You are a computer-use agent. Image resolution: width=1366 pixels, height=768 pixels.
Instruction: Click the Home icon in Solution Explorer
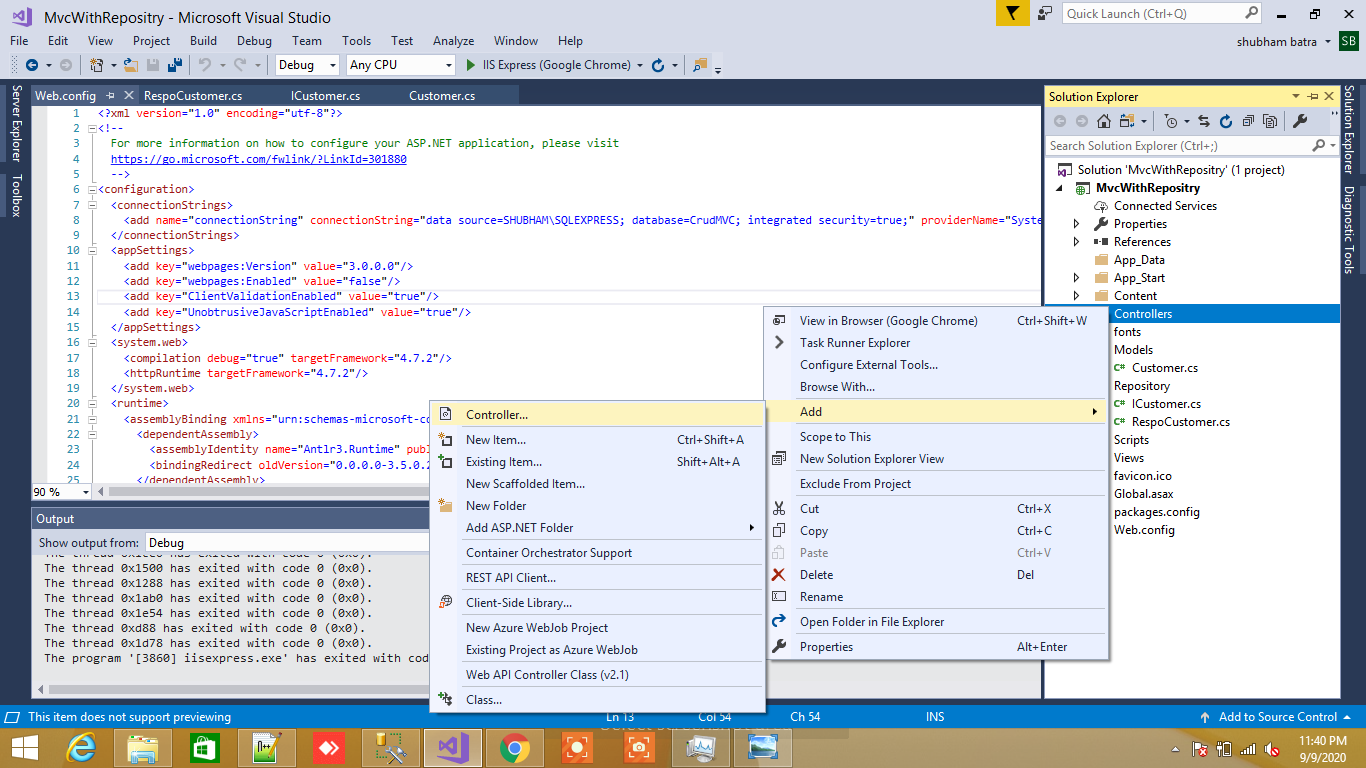click(1104, 121)
